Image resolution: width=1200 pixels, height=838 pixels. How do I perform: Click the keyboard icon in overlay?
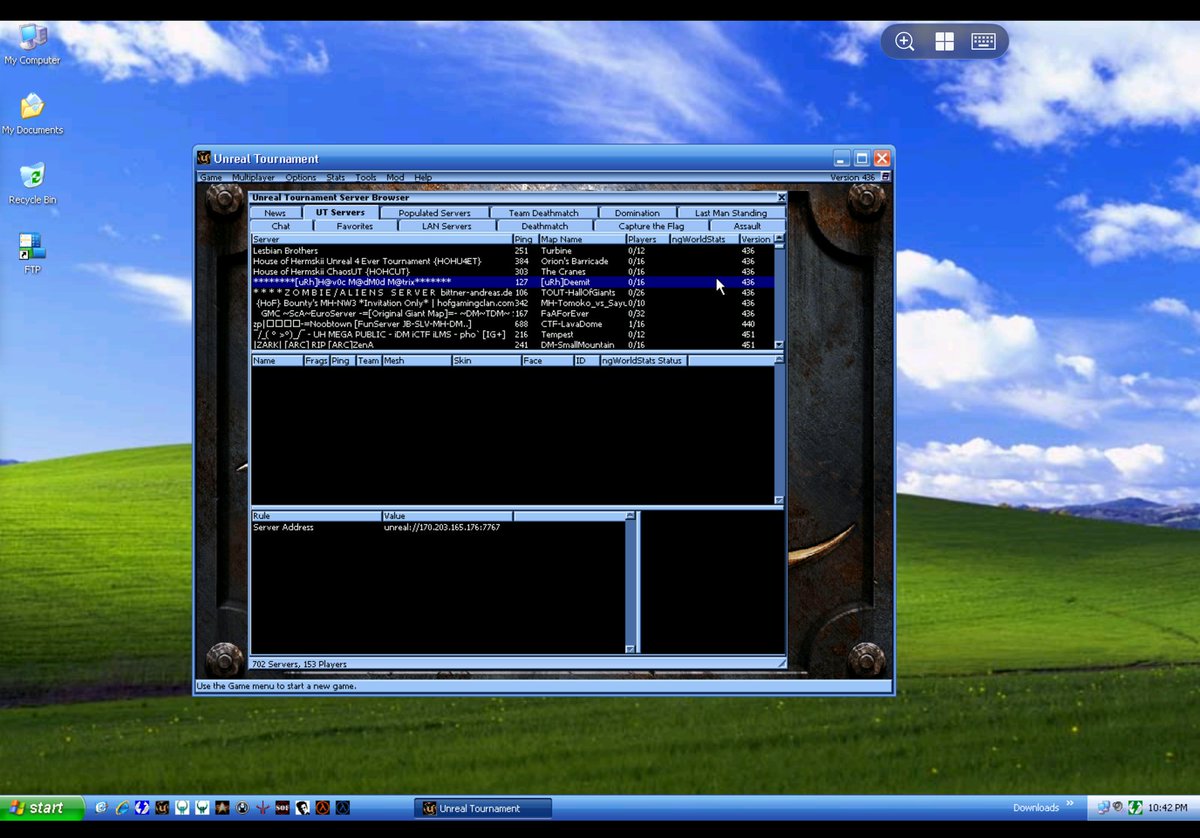pos(983,41)
